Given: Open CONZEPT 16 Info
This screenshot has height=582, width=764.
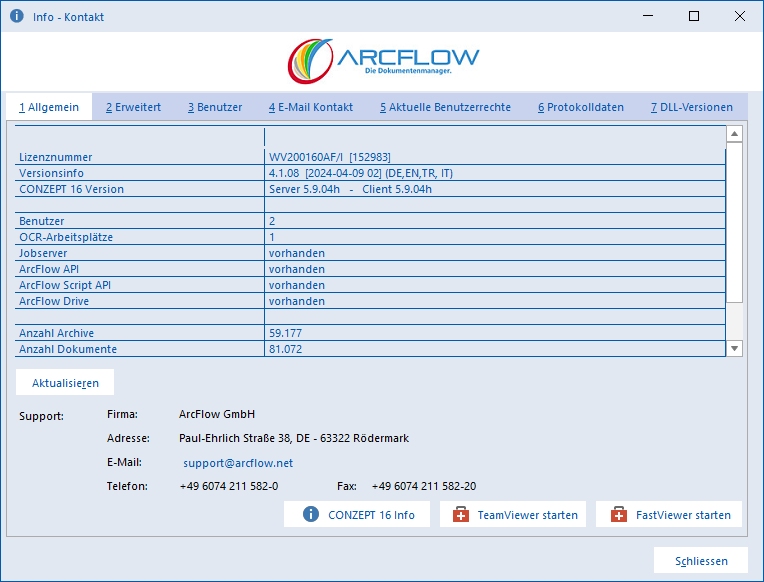Looking at the screenshot, I should [357, 514].
